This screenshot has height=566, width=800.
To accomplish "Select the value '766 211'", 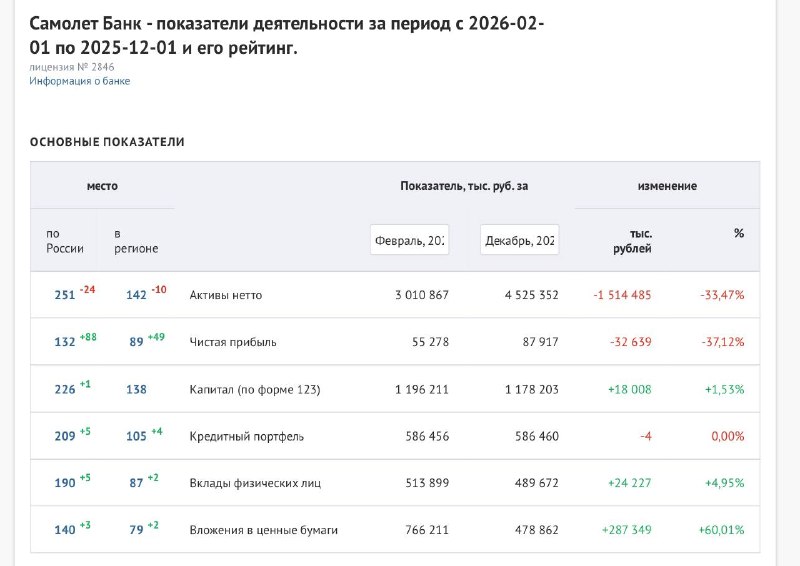I will (428, 530).
